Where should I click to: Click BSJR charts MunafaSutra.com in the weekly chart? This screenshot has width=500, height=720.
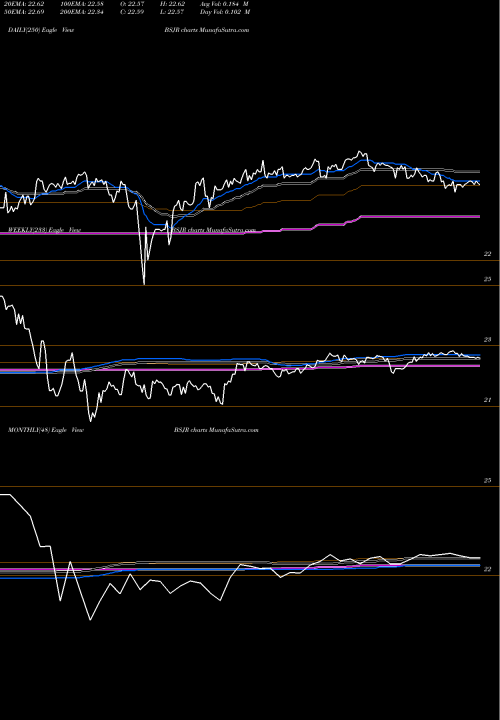[213, 230]
